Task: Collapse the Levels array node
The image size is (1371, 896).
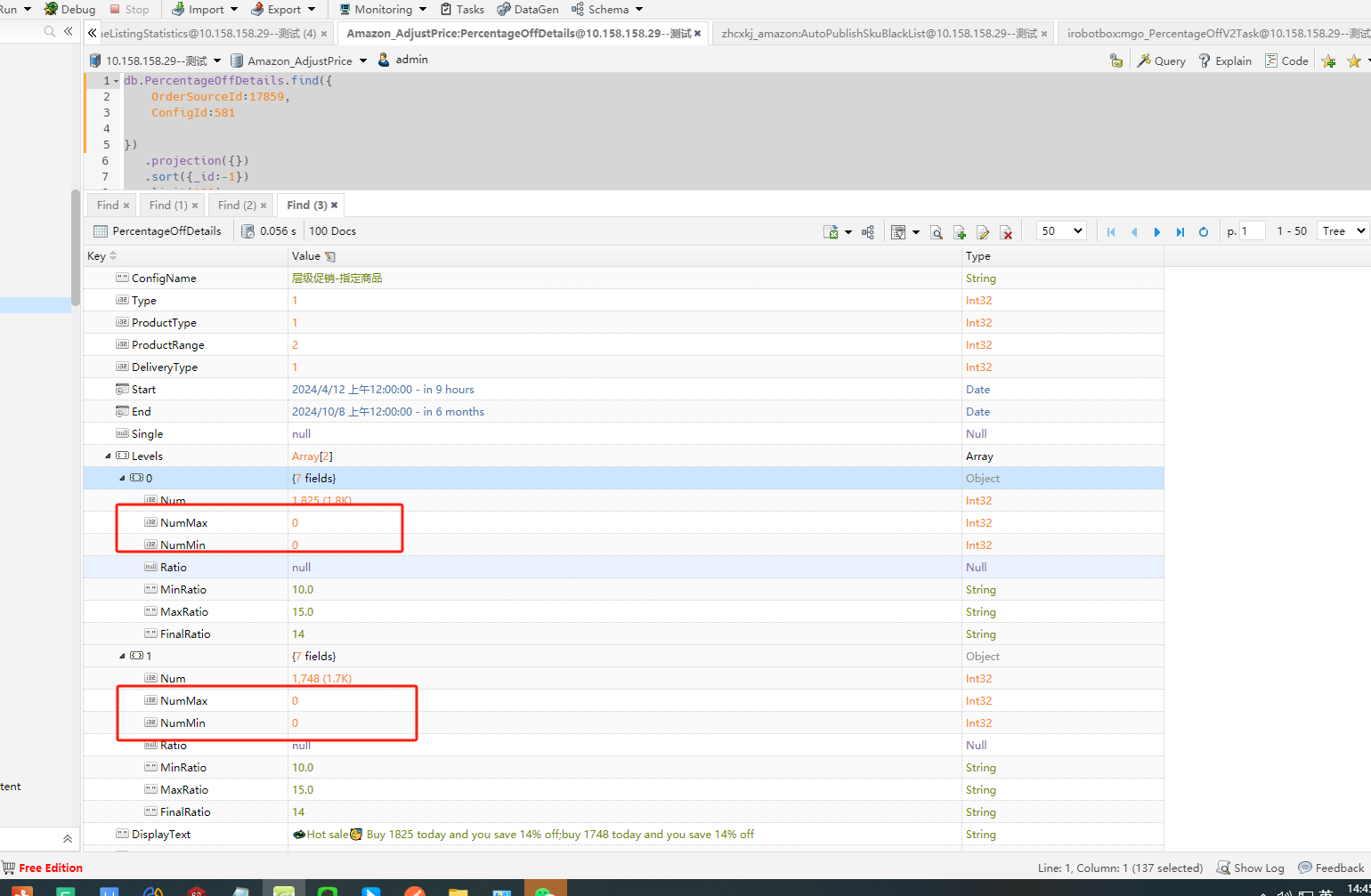Action: (109, 456)
